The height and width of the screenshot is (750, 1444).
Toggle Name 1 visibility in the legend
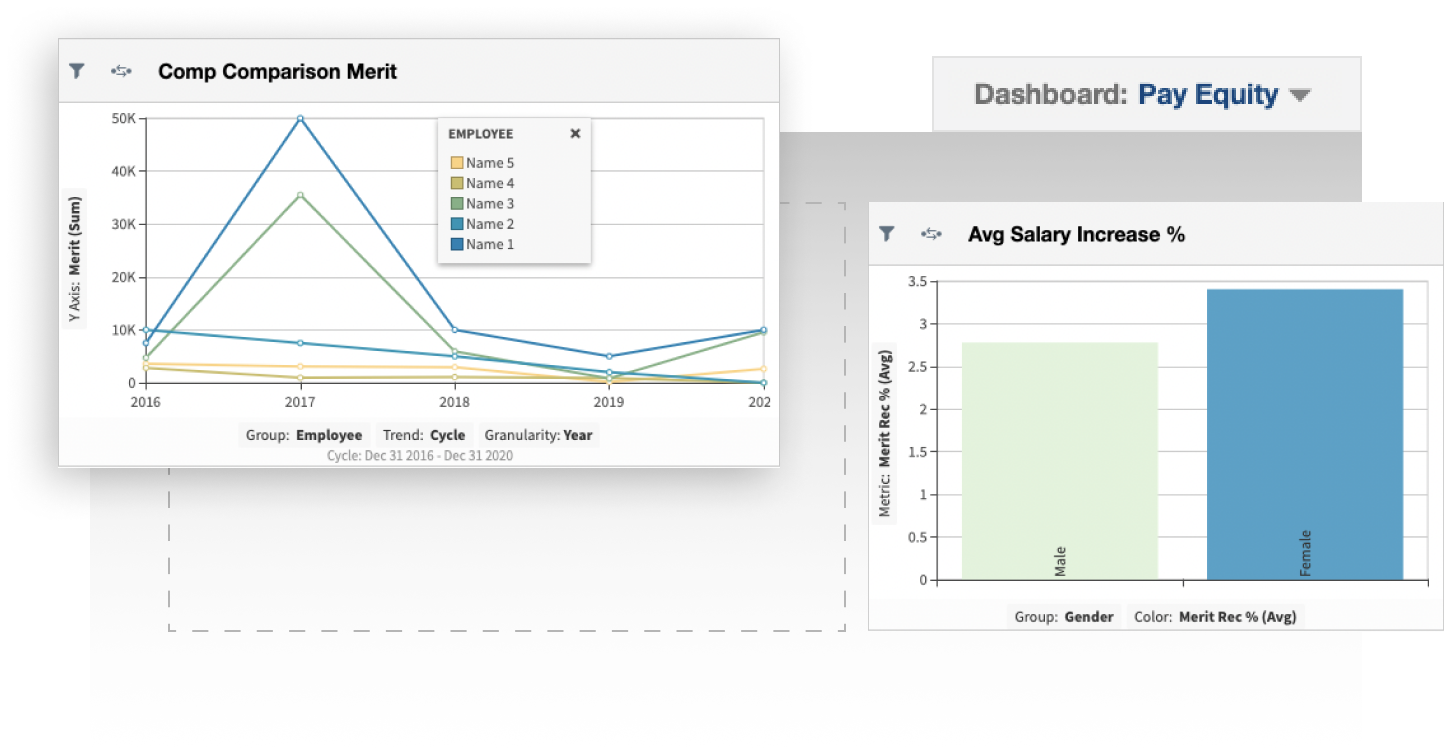click(x=488, y=243)
